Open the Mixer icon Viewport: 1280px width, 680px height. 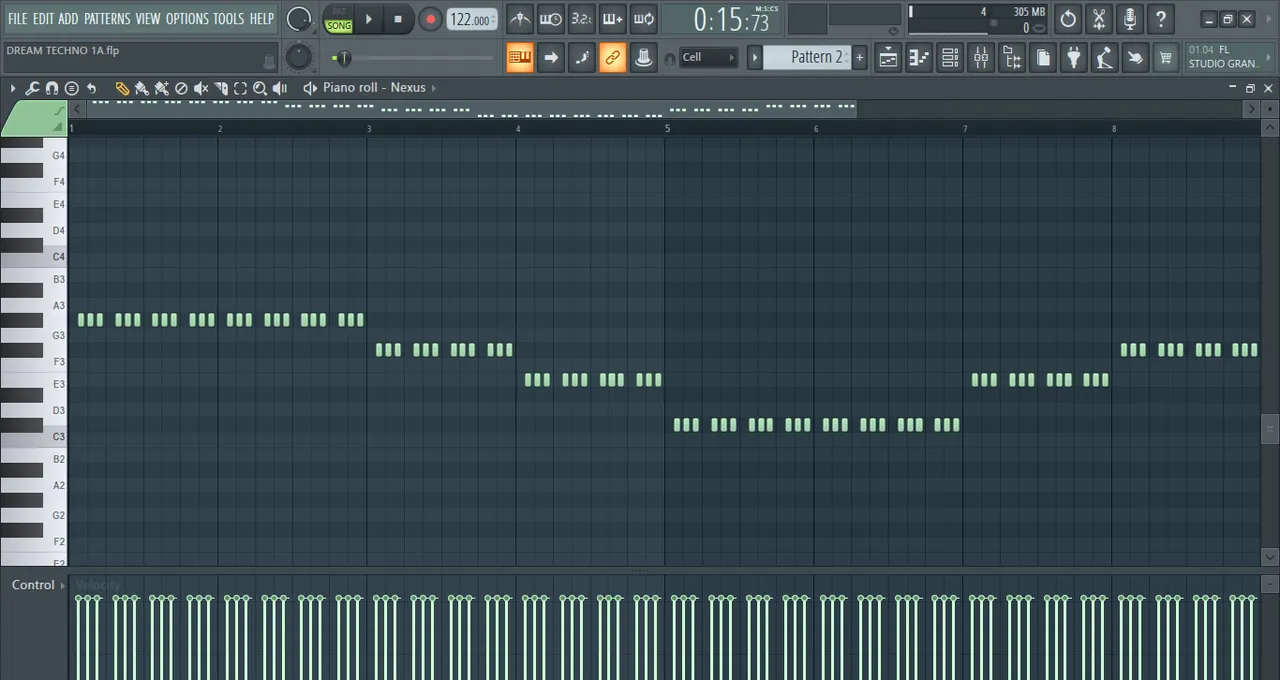point(981,58)
